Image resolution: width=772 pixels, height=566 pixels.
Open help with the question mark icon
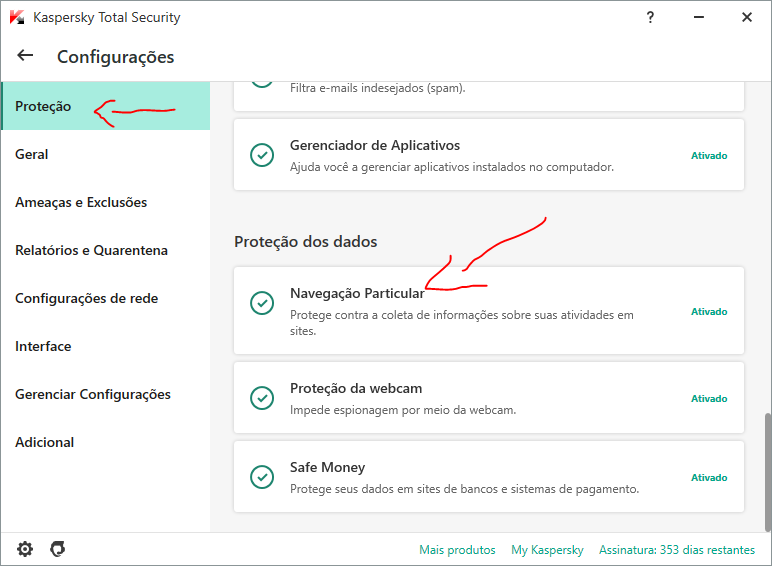[x=650, y=17]
